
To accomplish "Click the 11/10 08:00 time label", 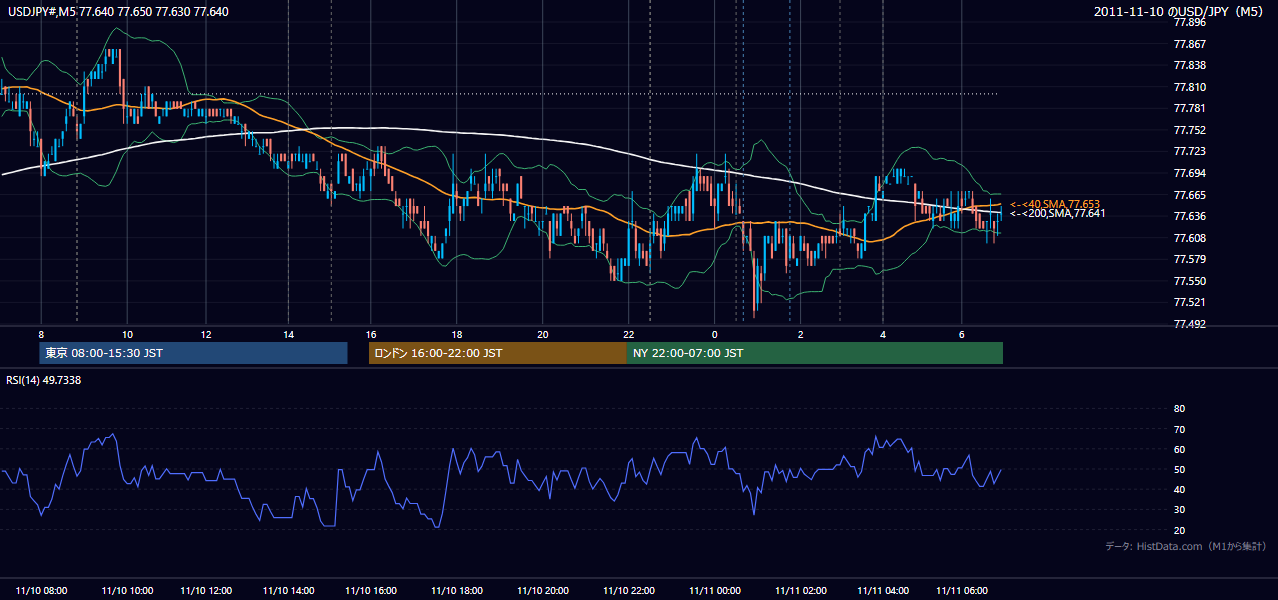I will [x=42, y=591].
